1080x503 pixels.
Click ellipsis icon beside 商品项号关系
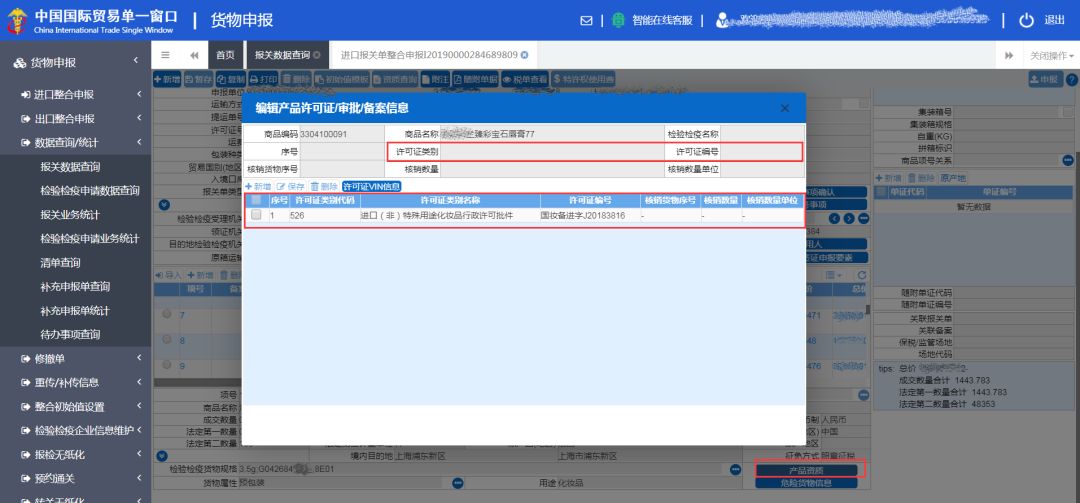click(1068, 161)
